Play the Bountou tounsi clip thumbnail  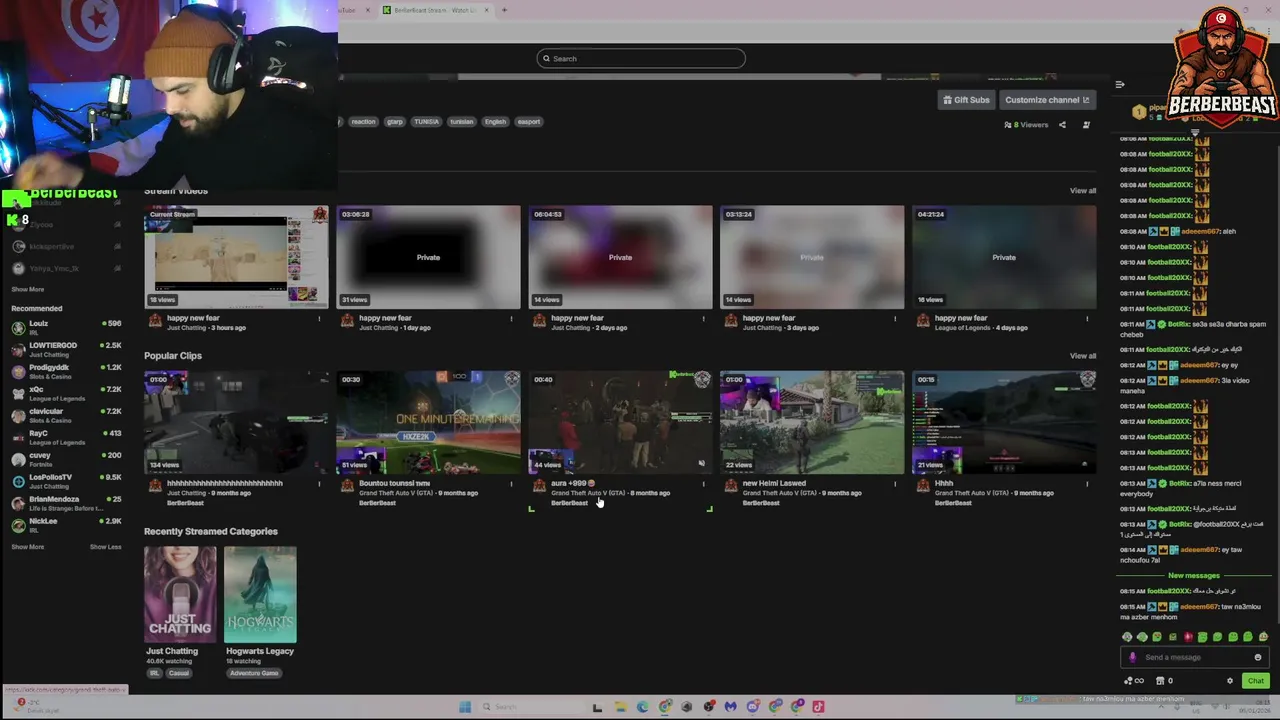[x=428, y=422]
